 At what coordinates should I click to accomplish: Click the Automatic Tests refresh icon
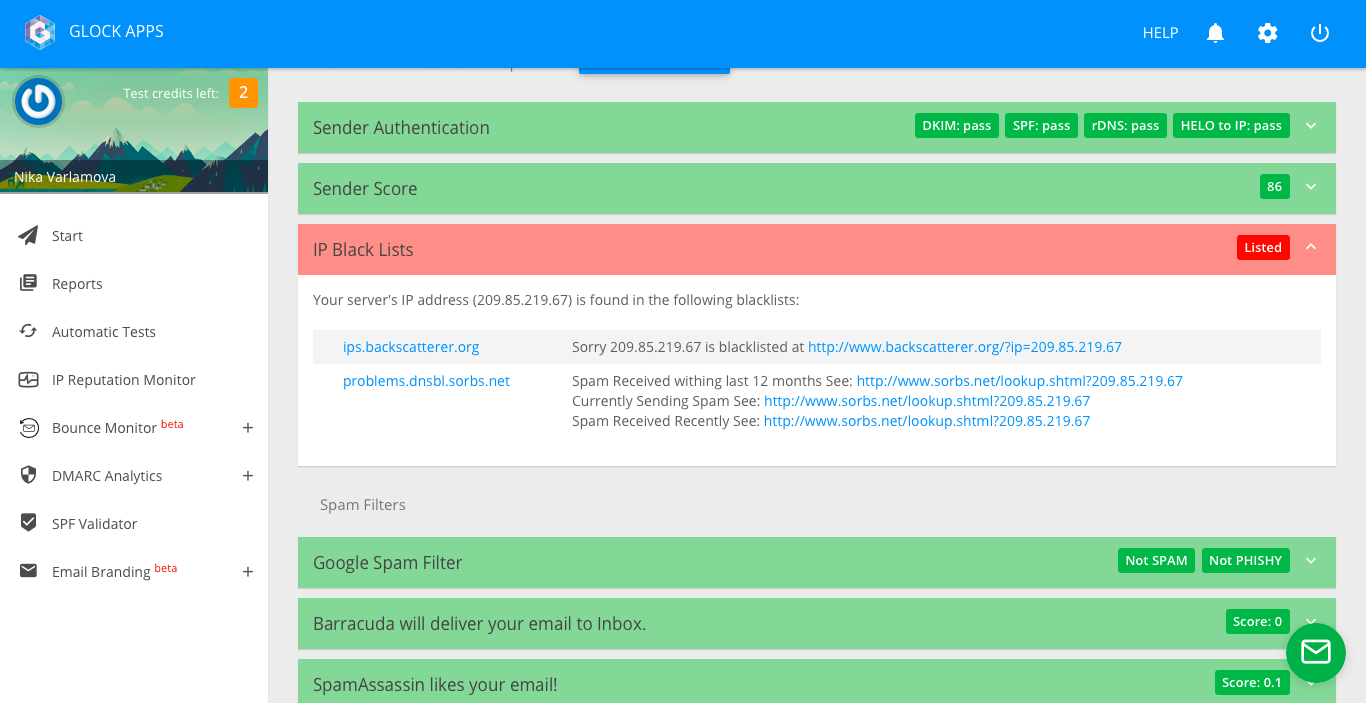coord(29,332)
